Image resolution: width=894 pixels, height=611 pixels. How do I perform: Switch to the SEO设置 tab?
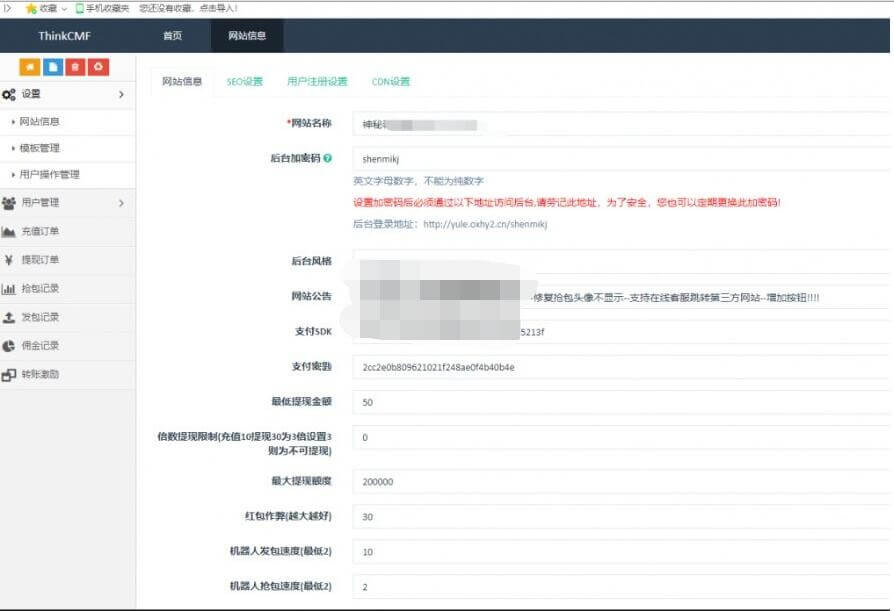[x=245, y=82]
